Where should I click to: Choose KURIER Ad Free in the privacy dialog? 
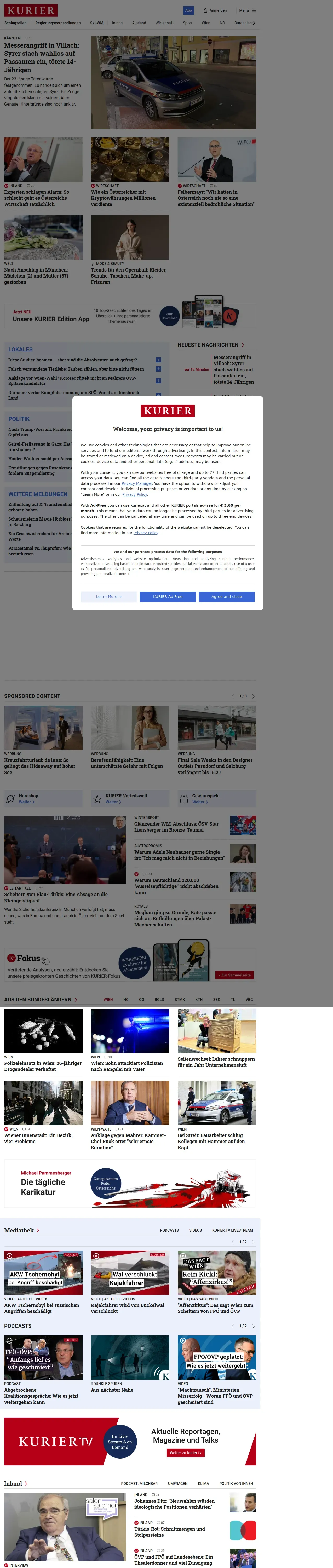pos(167,597)
